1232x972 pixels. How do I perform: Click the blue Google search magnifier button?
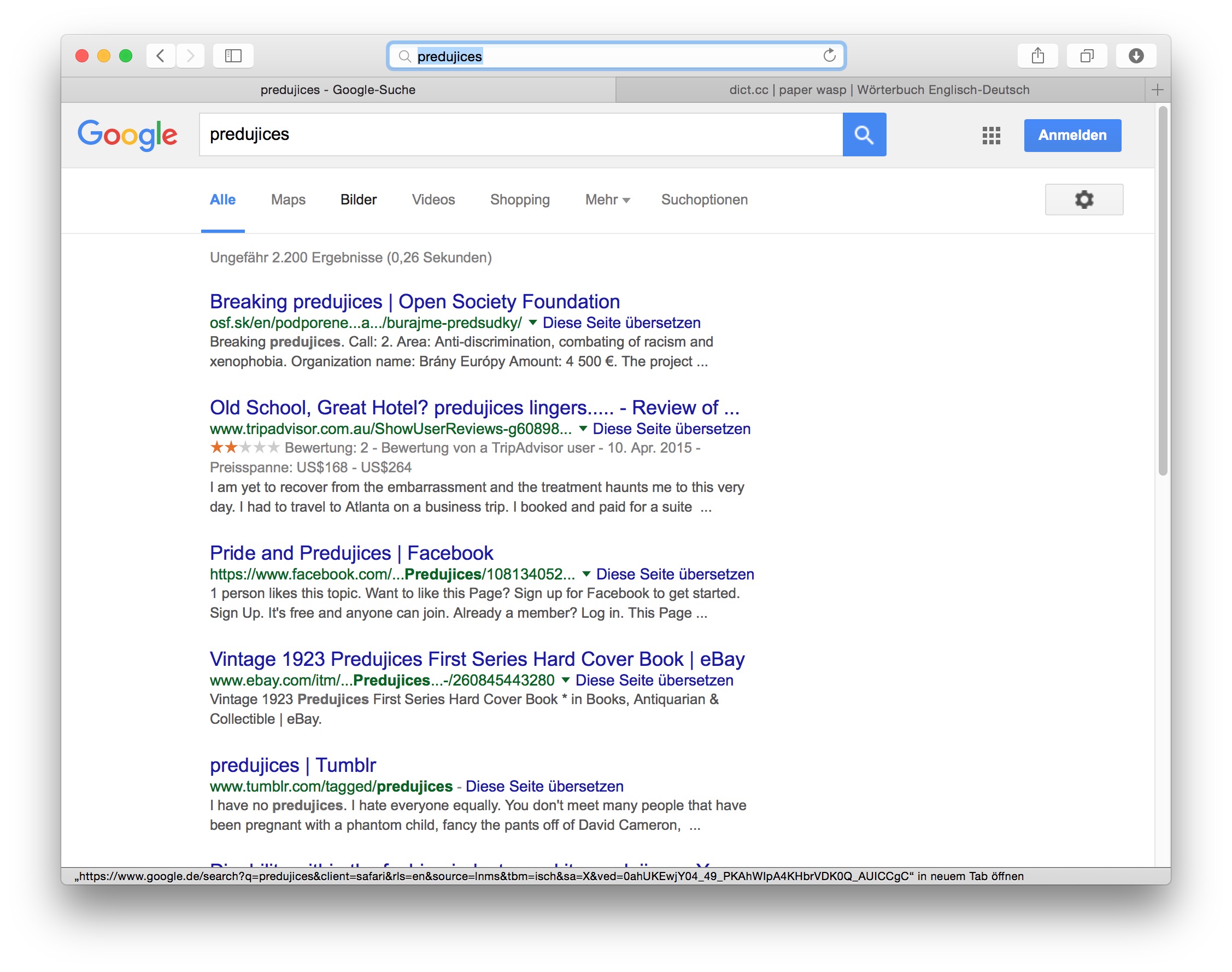(x=864, y=134)
